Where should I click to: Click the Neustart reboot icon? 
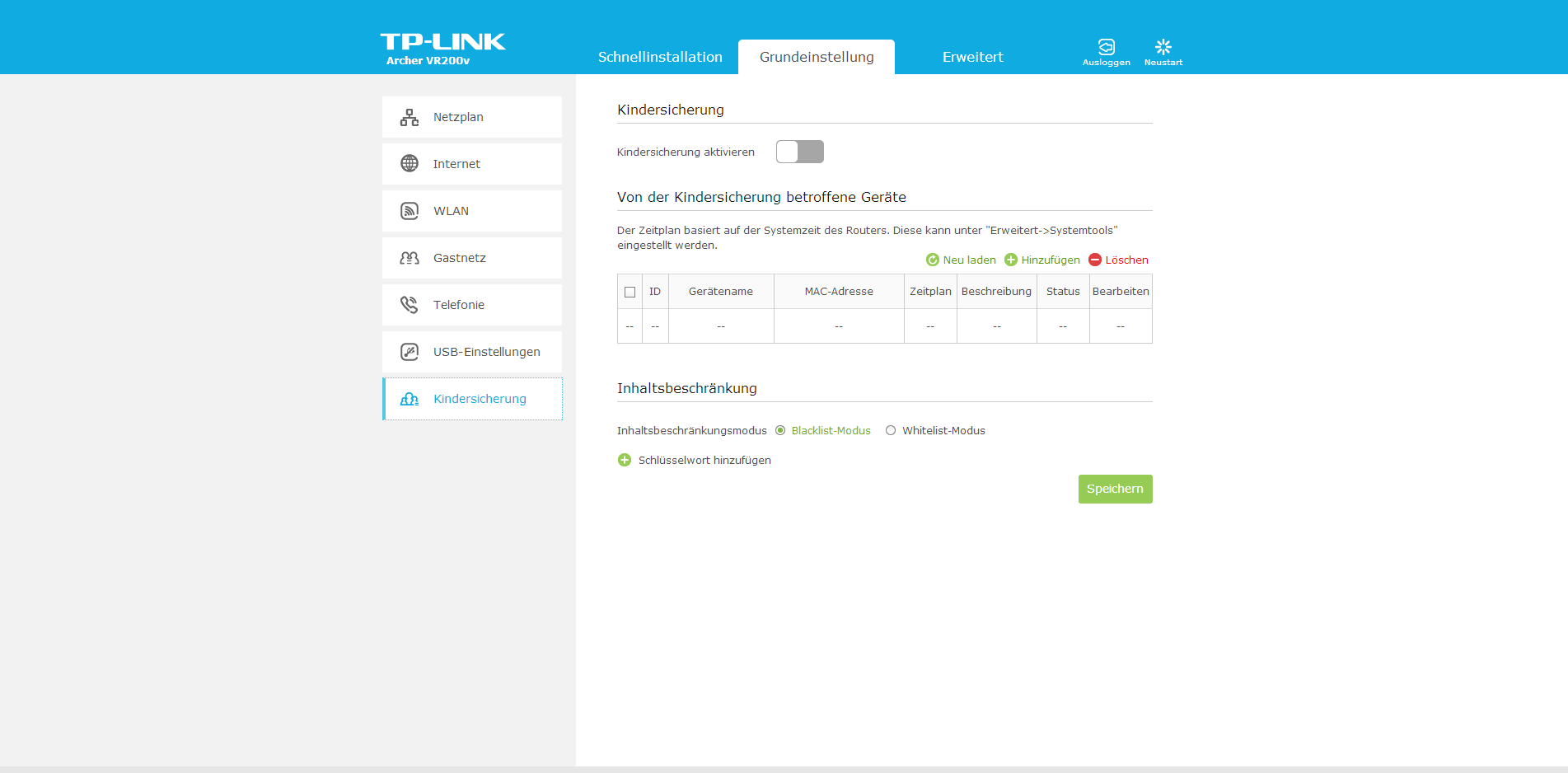point(1163,47)
